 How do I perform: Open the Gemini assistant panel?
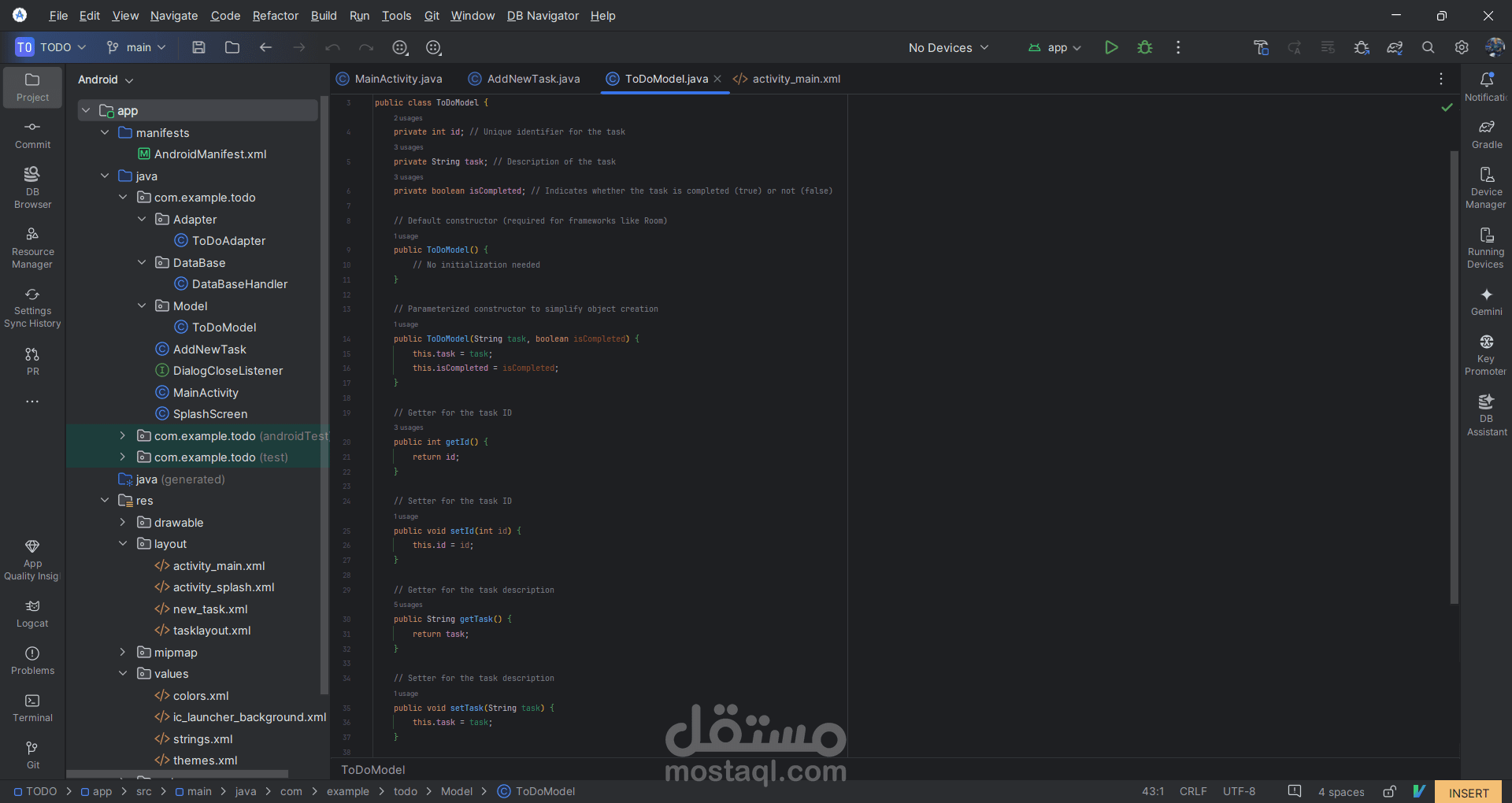coord(1487,302)
